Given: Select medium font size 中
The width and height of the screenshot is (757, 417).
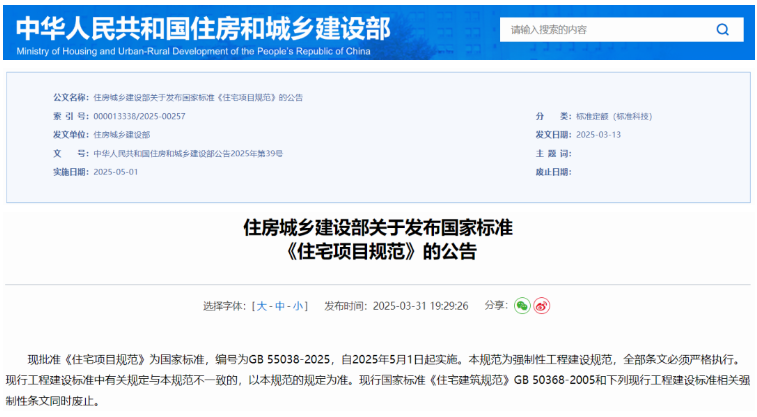Looking at the screenshot, I should (280, 306).
